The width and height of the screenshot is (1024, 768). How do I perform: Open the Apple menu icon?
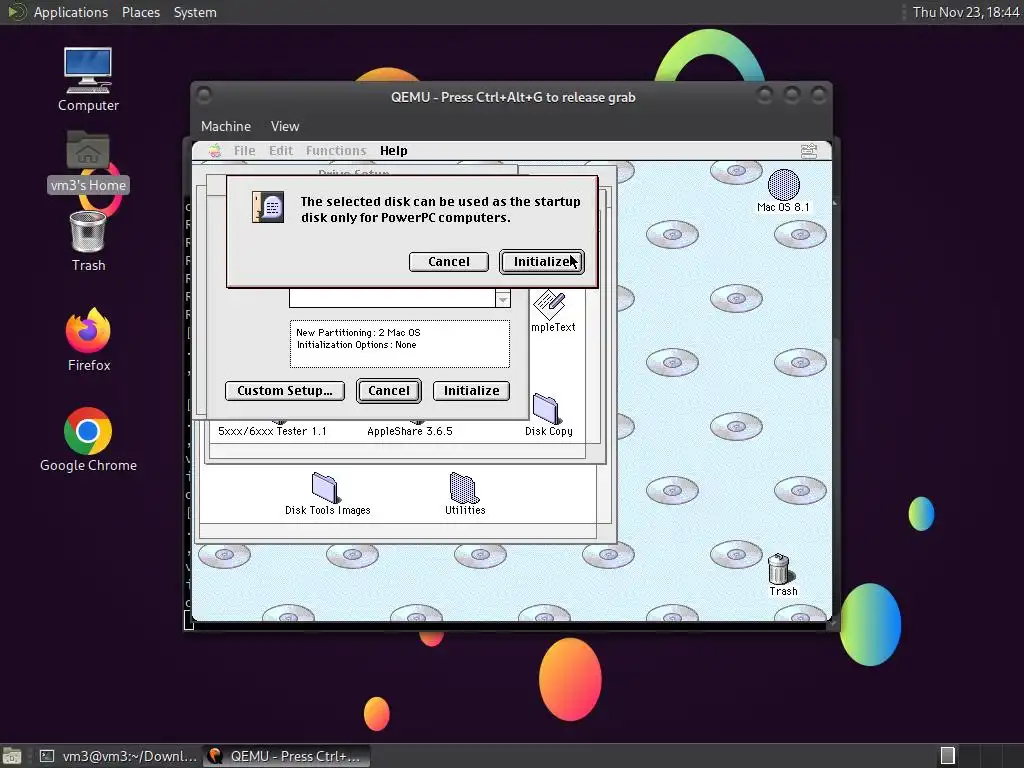coord(215,151)
